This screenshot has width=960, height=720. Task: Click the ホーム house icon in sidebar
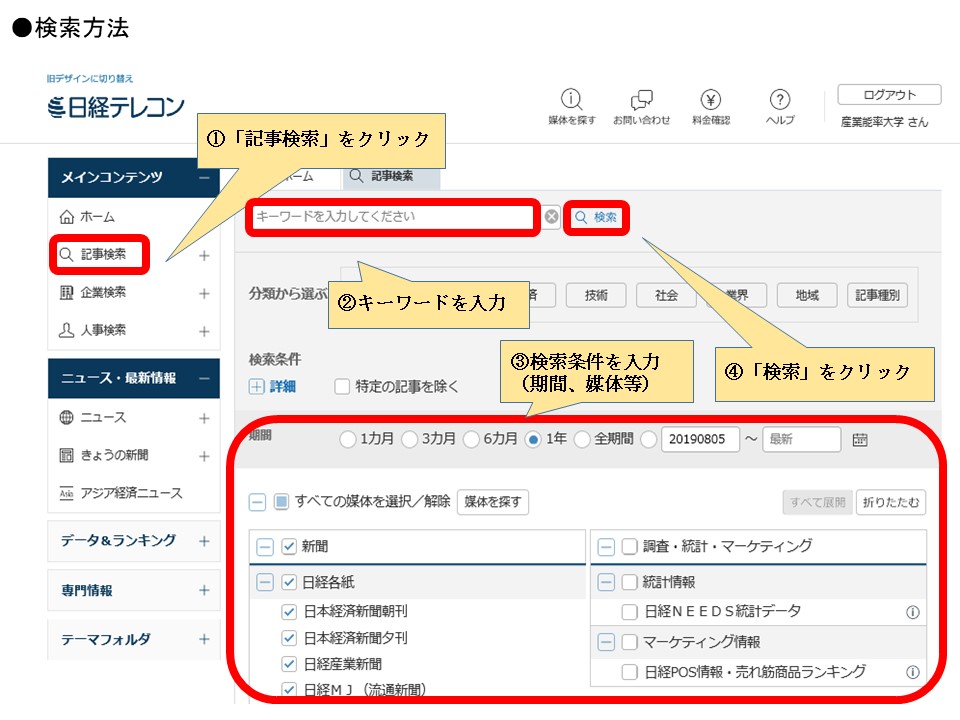click(67, 217)
